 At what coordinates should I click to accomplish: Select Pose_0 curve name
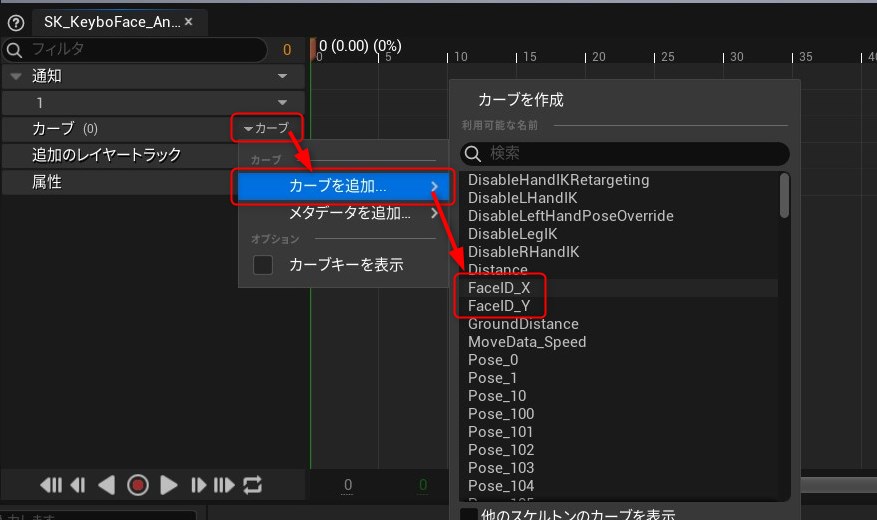[493, 360]
